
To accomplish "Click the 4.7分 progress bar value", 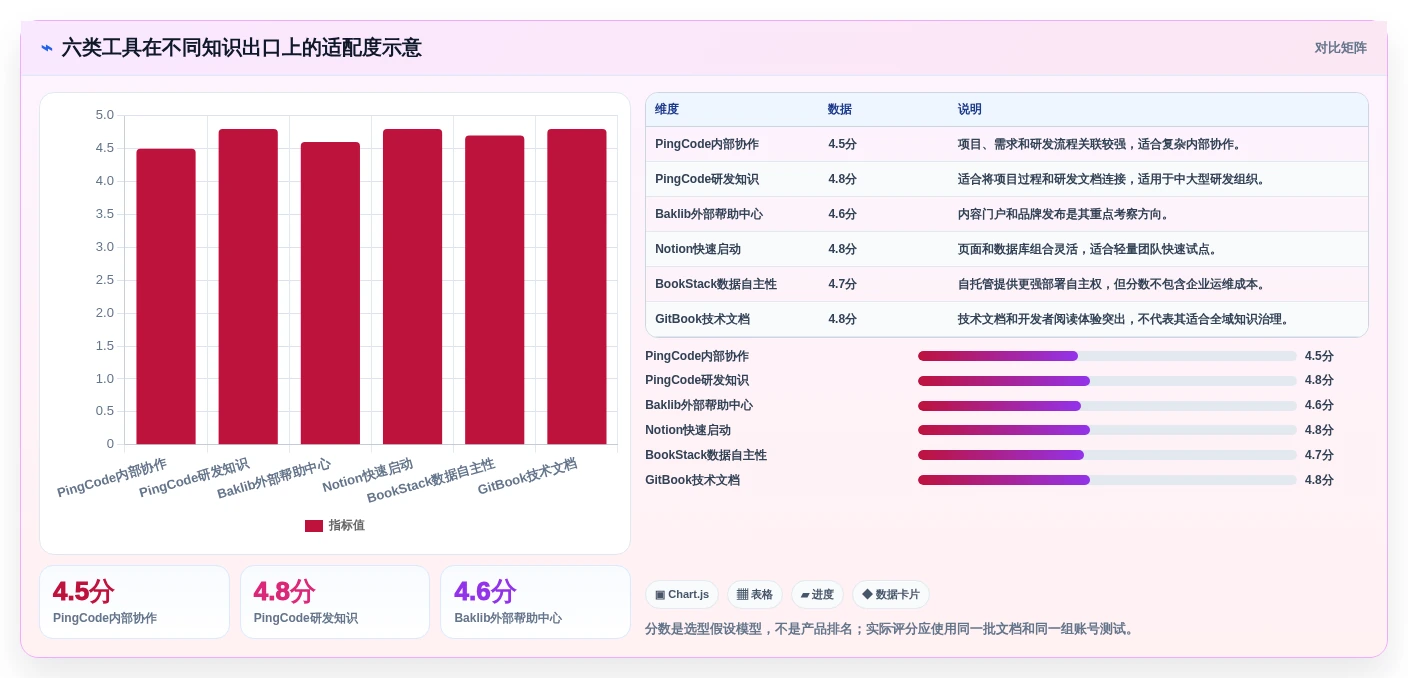I will [x=1319, y=455].
